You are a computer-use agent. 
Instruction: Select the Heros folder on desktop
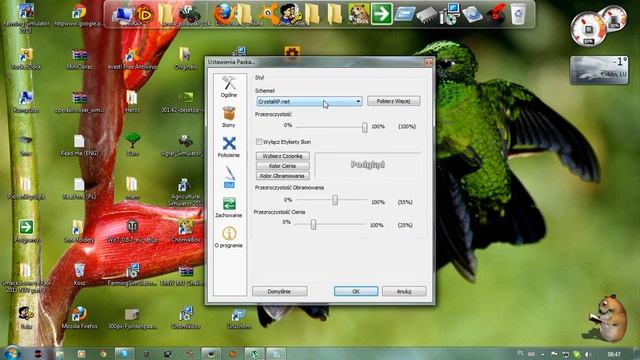[132, 102]
